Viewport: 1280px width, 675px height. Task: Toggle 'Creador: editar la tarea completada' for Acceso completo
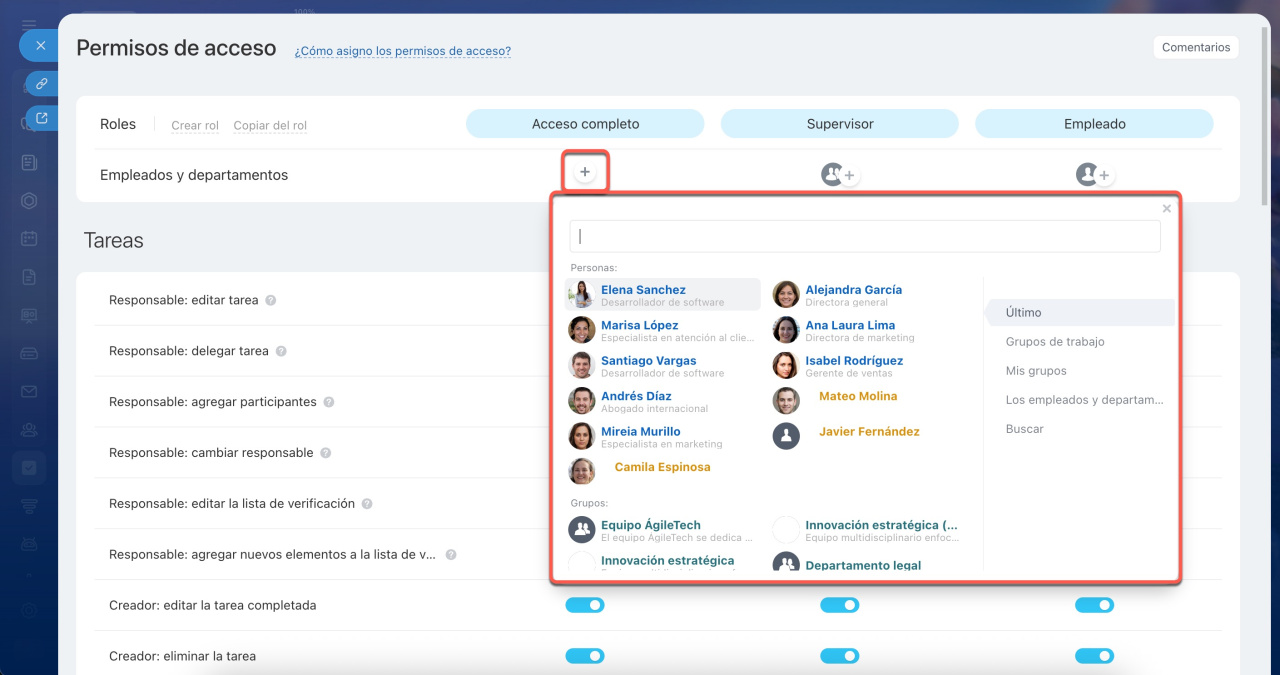585,605
